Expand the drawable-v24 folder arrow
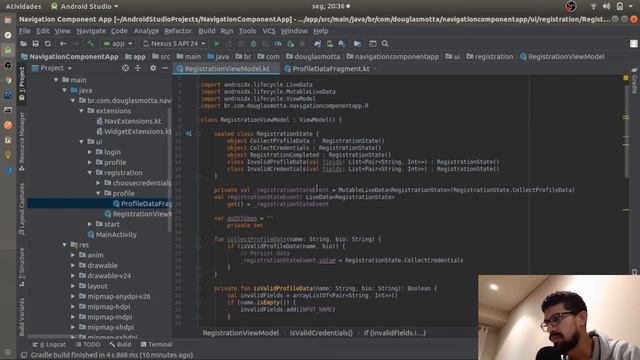 pos(73,276)
